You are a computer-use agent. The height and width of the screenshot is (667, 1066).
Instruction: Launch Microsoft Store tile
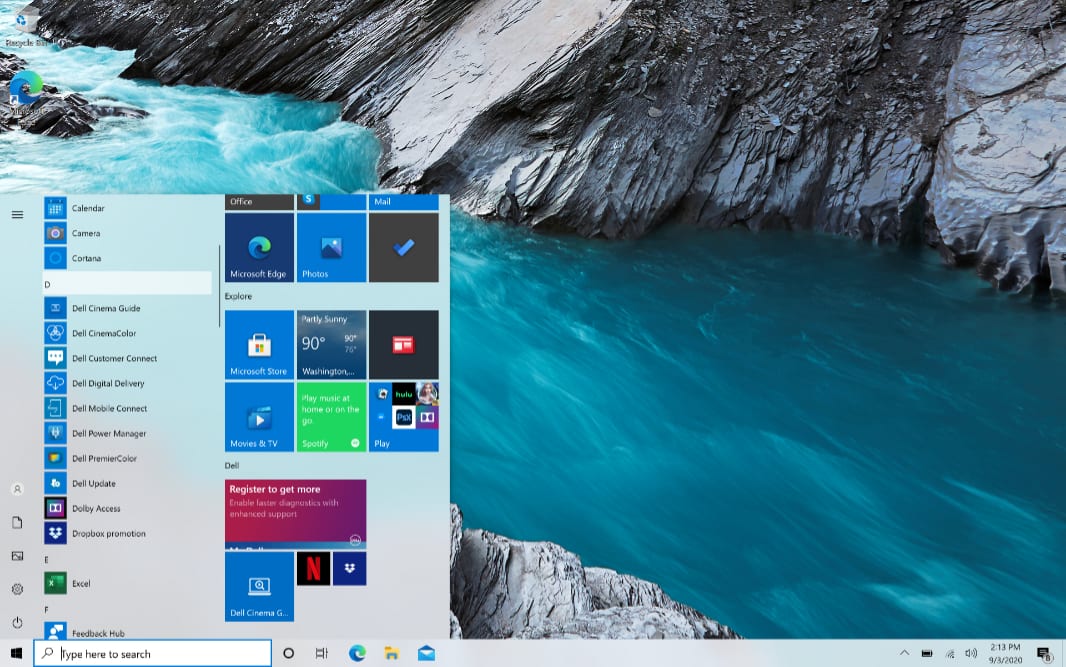(x=259, y=345)
